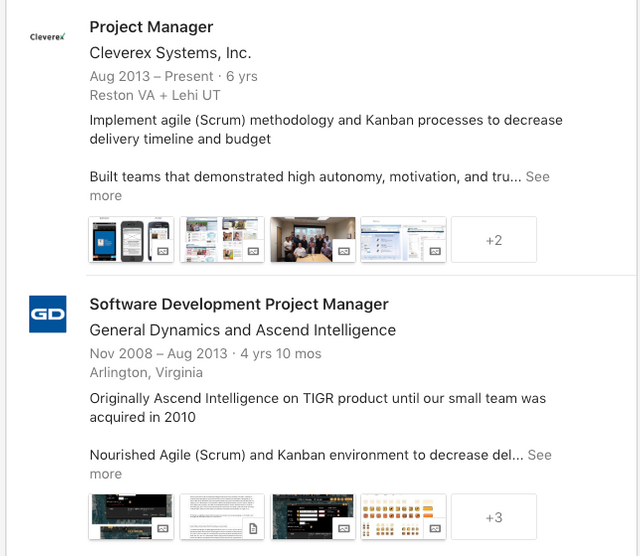Click 'Nourished Agile (Scrum) and Kanban' line
The width and height of the screenshot is (640, 556).
(306, 455)
